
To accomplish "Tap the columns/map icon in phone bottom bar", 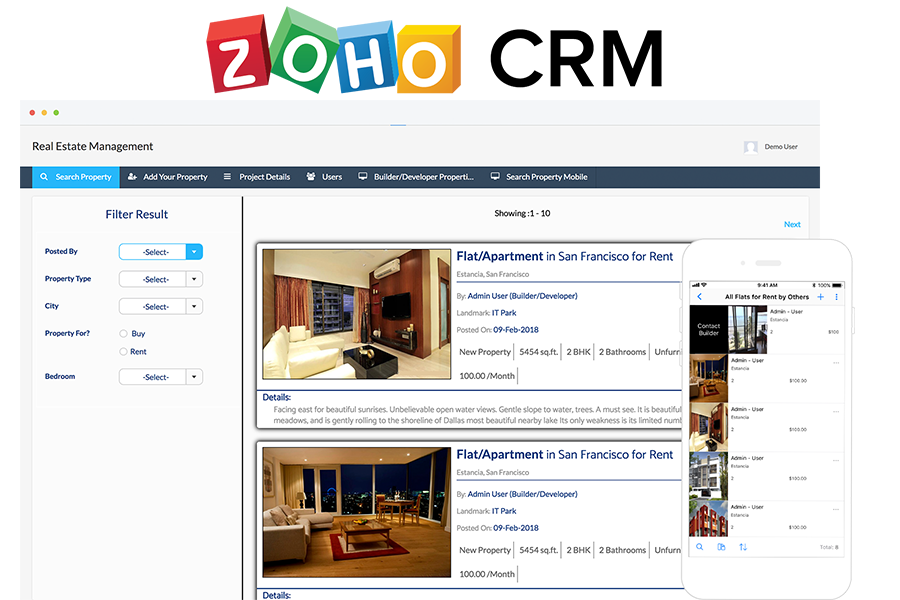I will tap(721, 547).
